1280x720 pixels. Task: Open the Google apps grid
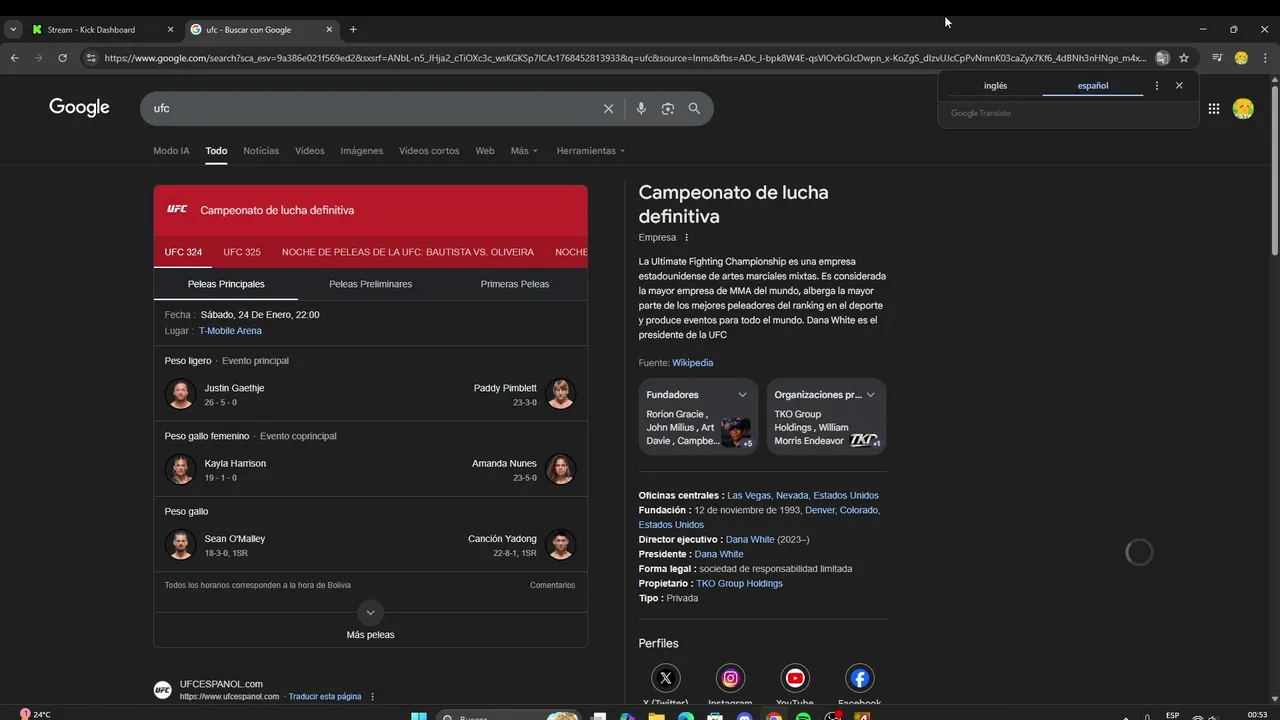click(x=1214, y=109)
